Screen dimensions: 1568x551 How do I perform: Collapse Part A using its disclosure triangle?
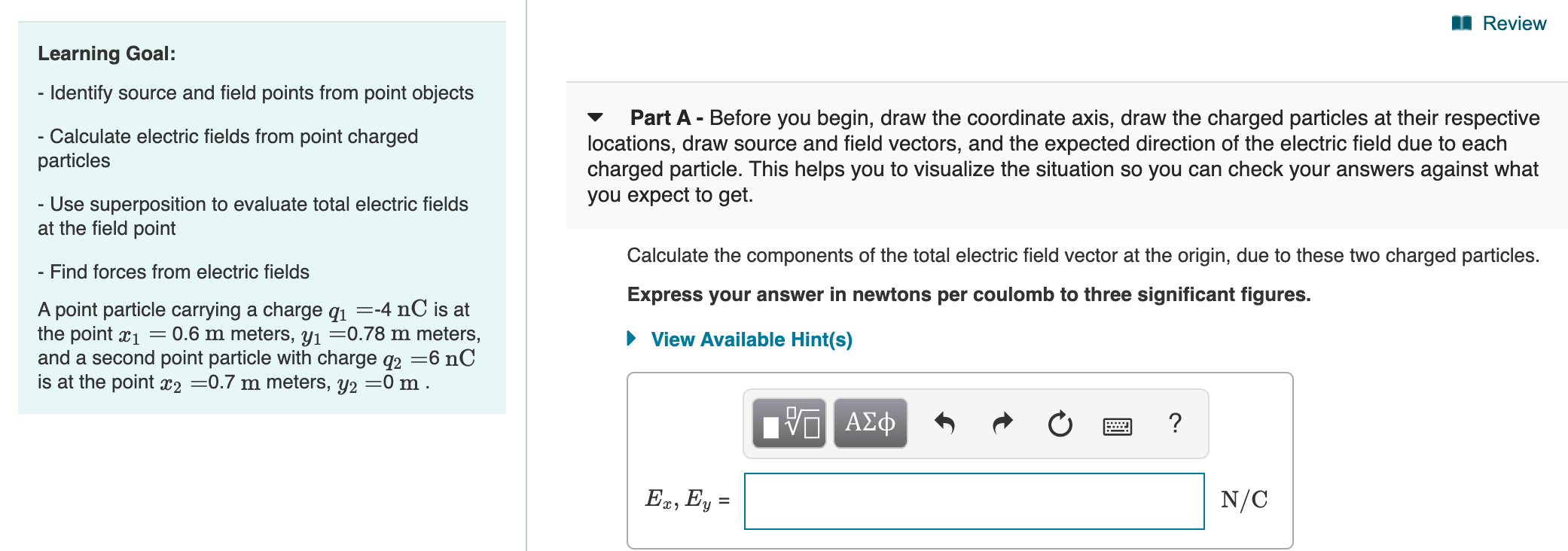[x=594, y=117]
